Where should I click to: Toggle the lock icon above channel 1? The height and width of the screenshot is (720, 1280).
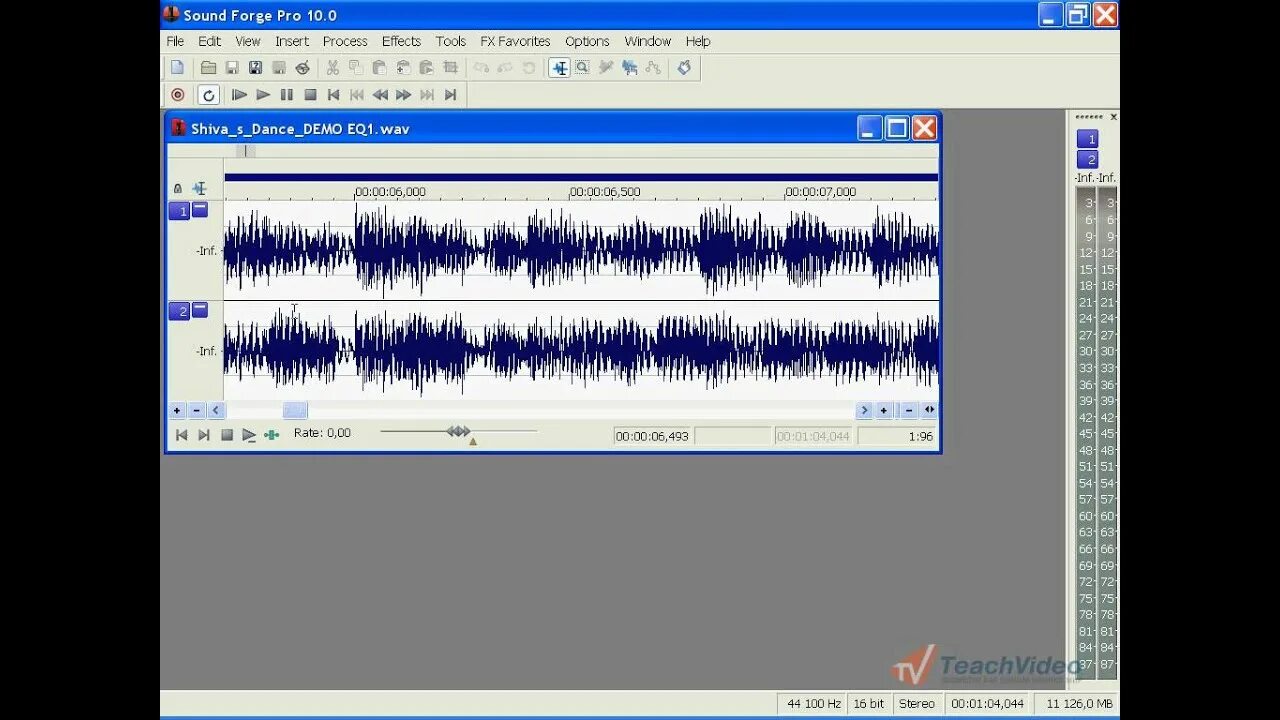(x=178, y=188)
